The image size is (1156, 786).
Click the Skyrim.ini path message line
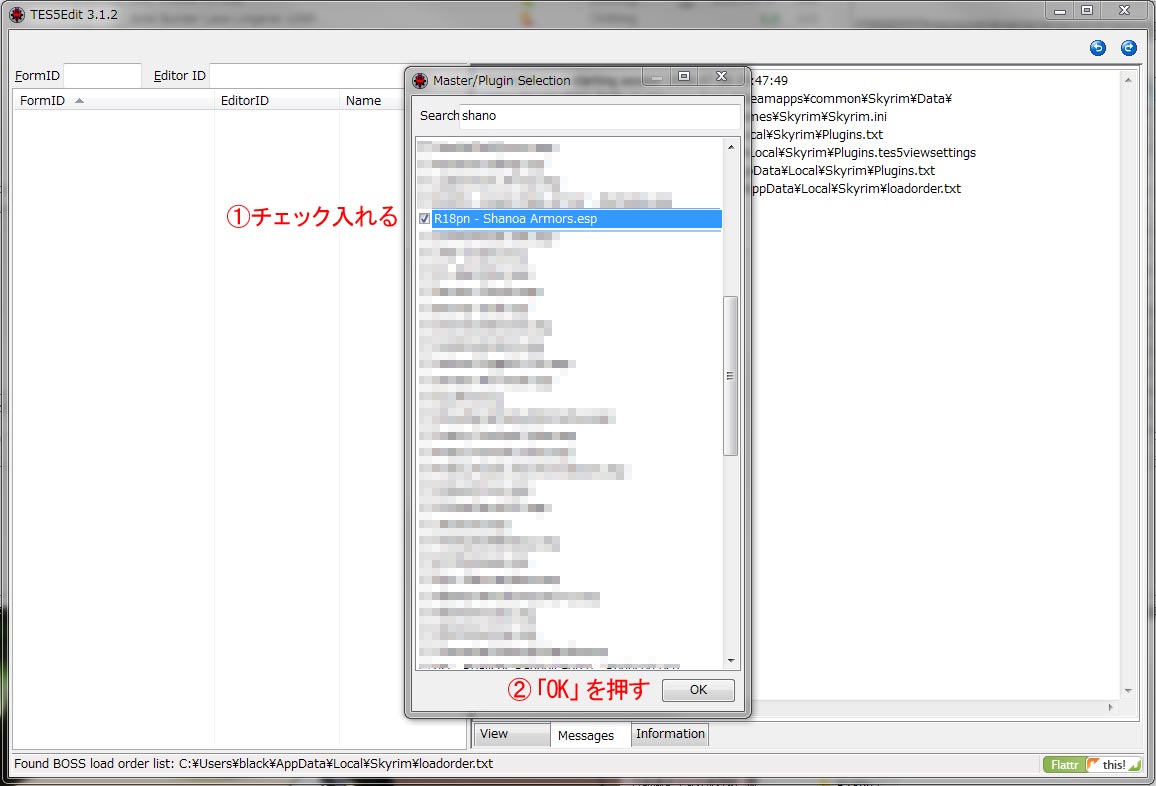point(818,116)
